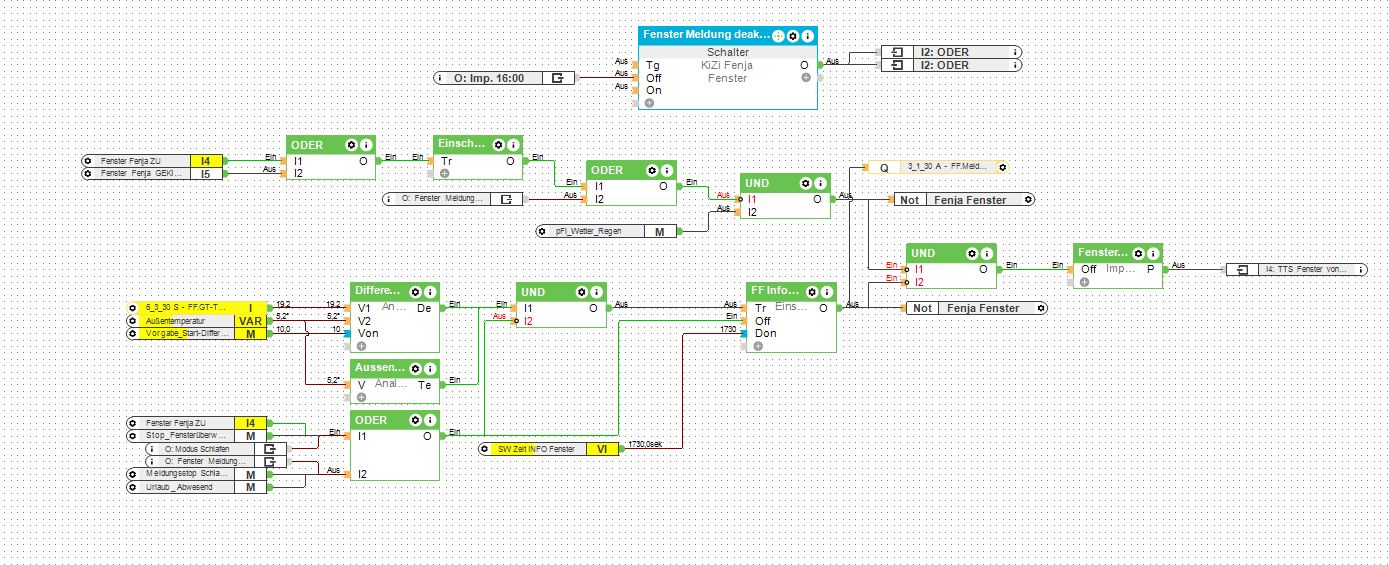Open gear settings on the Differe… block

pyautogui.click(x=415, y=291)
